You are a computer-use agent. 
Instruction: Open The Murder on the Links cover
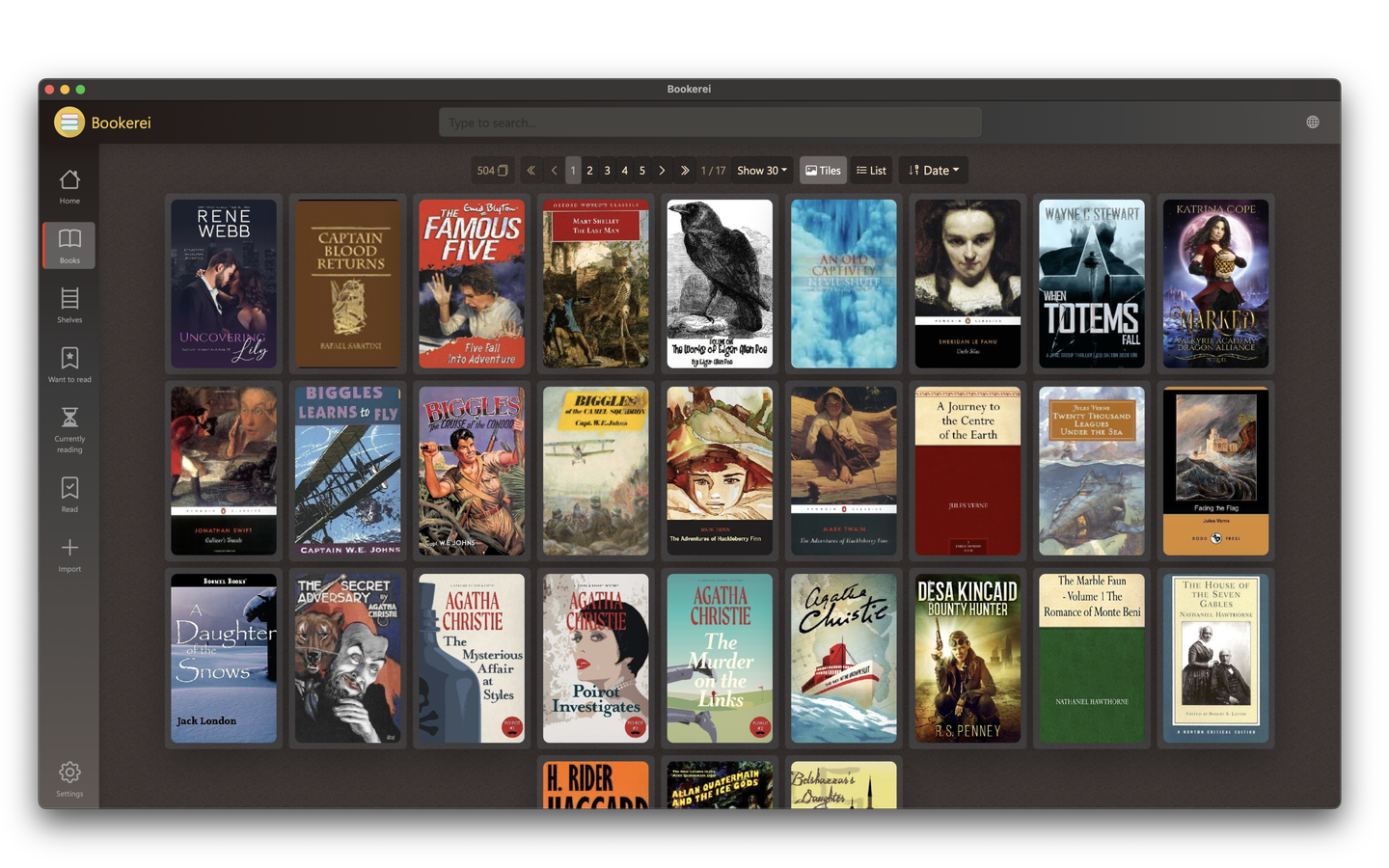(x=720, y=658)
